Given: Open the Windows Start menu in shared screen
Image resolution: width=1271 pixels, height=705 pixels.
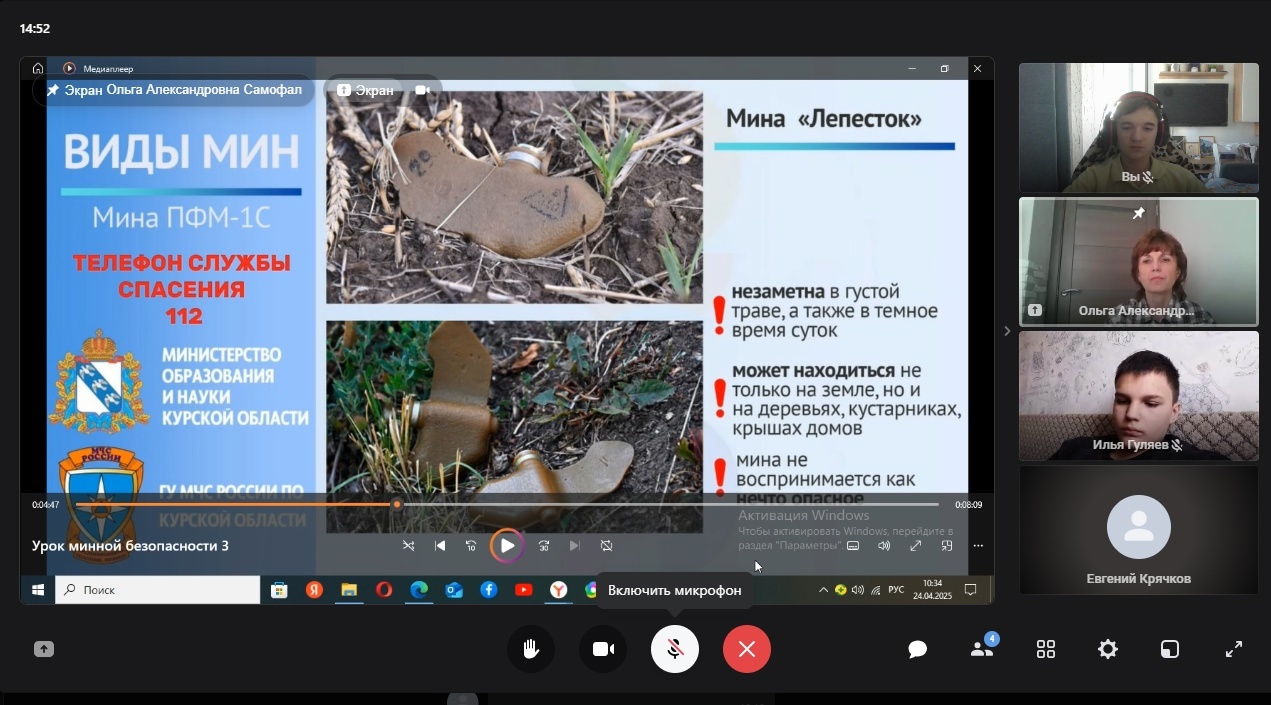Looking at the screenshot, I should click(x=38, y=590).
